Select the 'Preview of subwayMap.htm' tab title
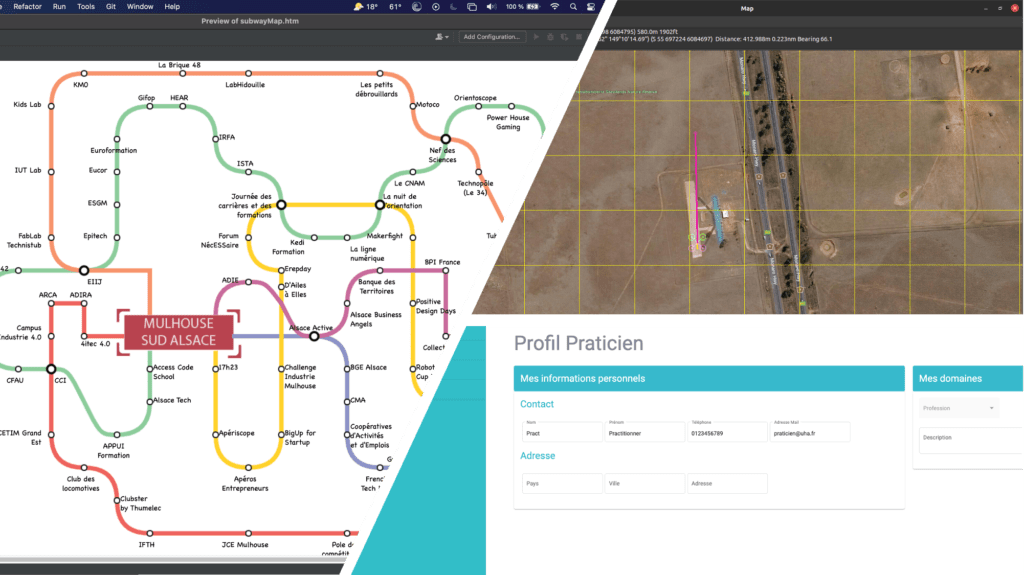 click(250, 21)
